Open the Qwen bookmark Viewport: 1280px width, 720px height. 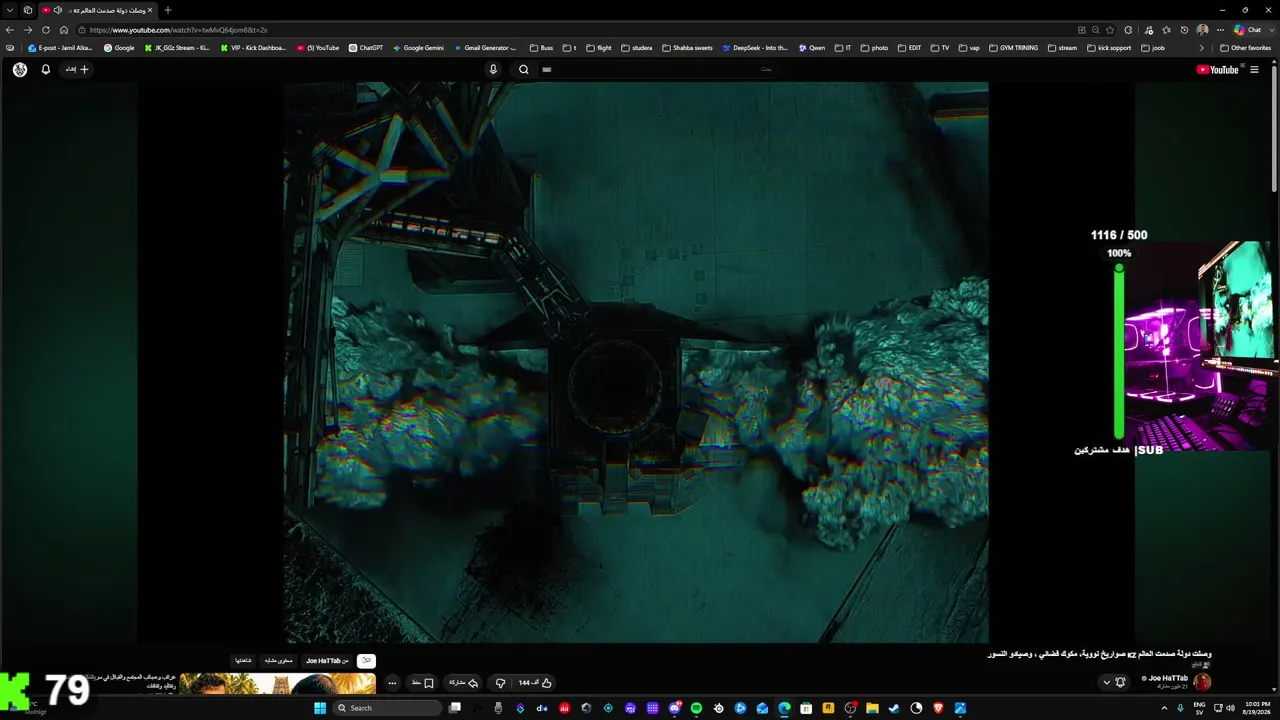(x=811, y=48)
